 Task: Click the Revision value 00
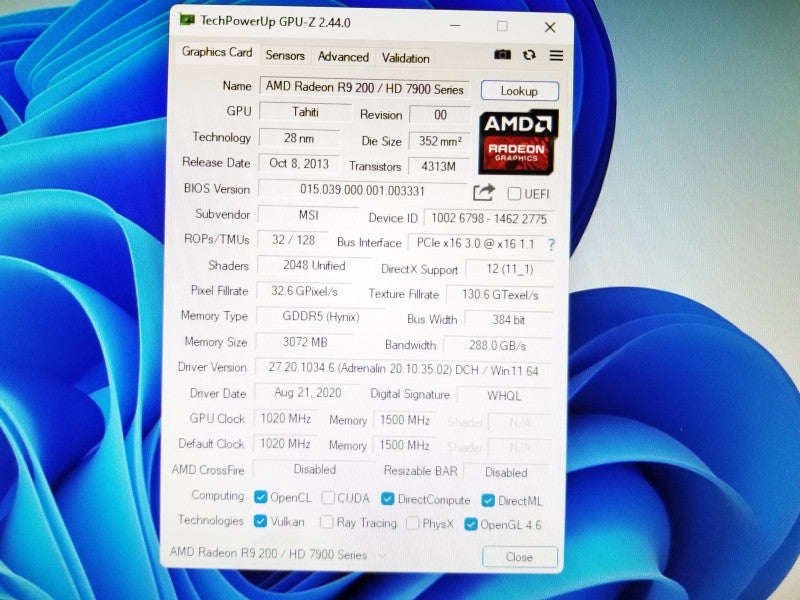pos(440,115)
